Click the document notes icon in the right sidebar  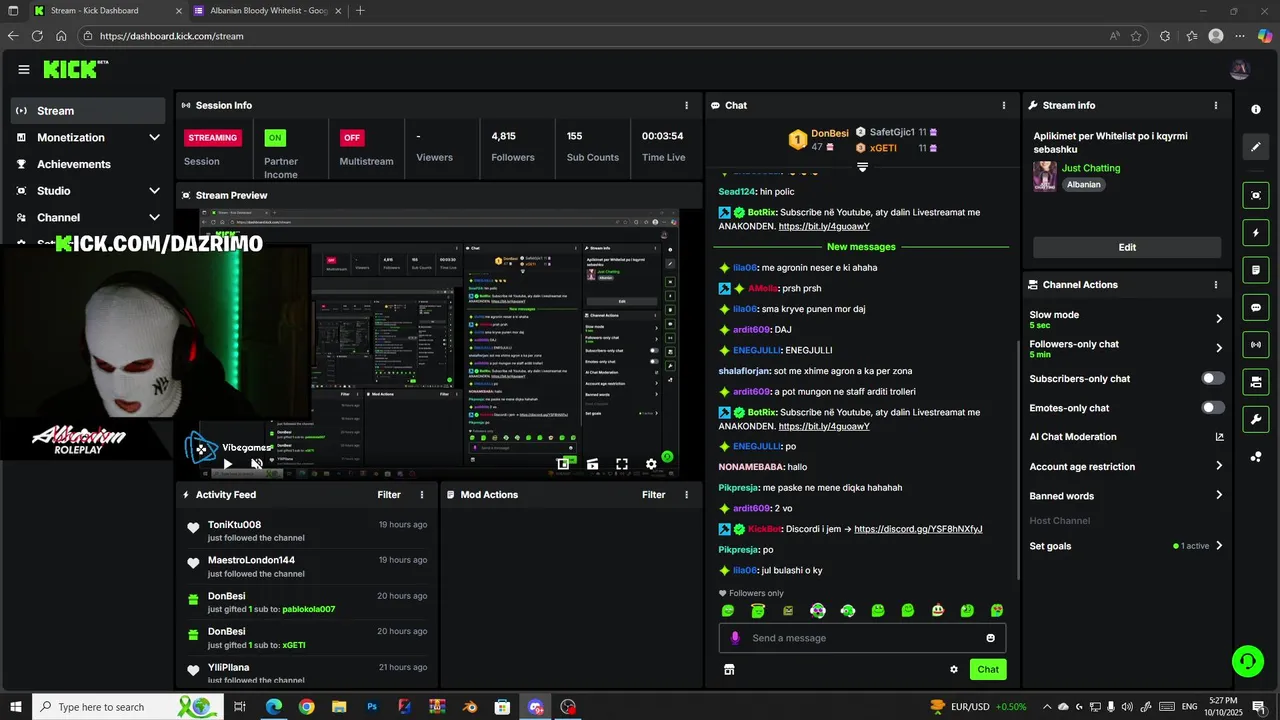1256,270
